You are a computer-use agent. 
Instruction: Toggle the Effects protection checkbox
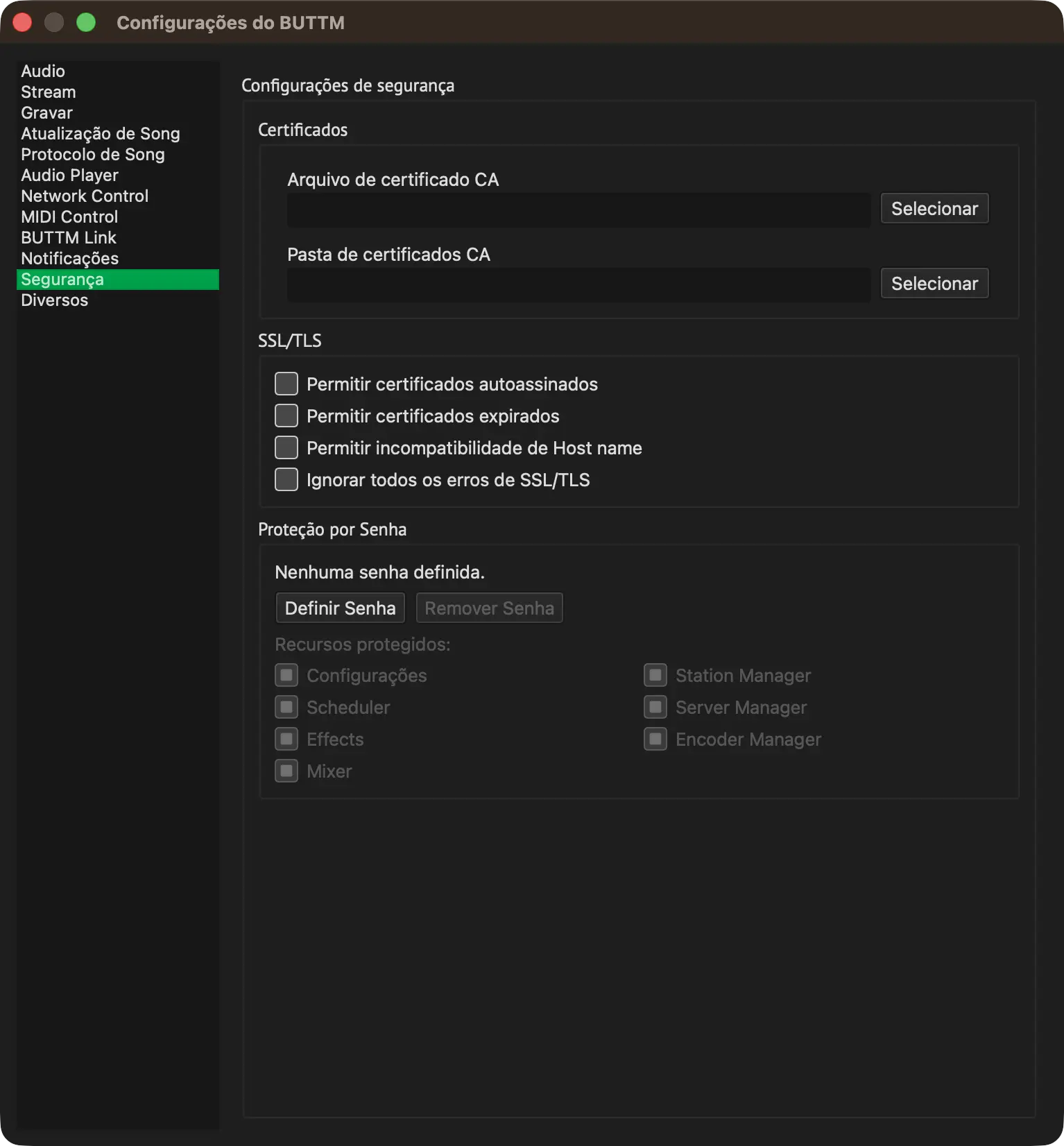tap(286, 739)
